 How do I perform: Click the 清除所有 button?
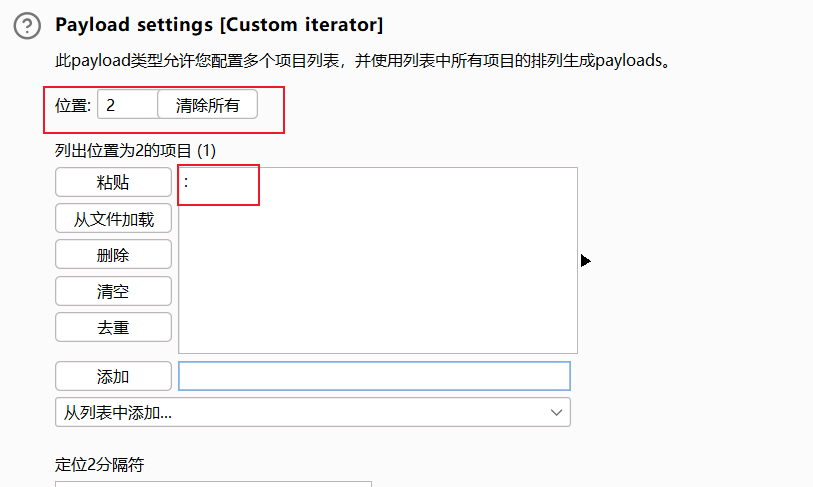207,105
